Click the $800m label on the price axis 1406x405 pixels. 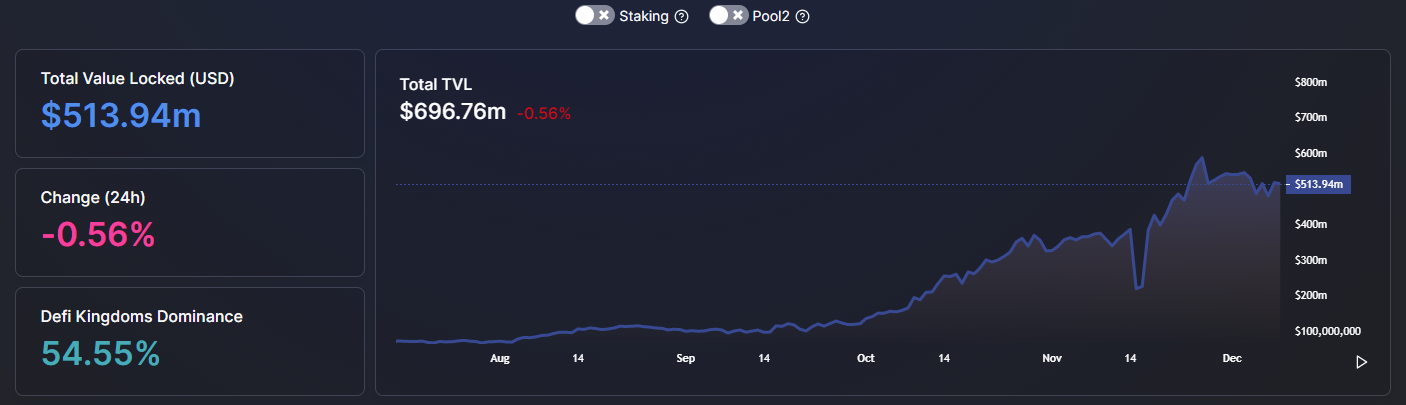pos(1310,82)
